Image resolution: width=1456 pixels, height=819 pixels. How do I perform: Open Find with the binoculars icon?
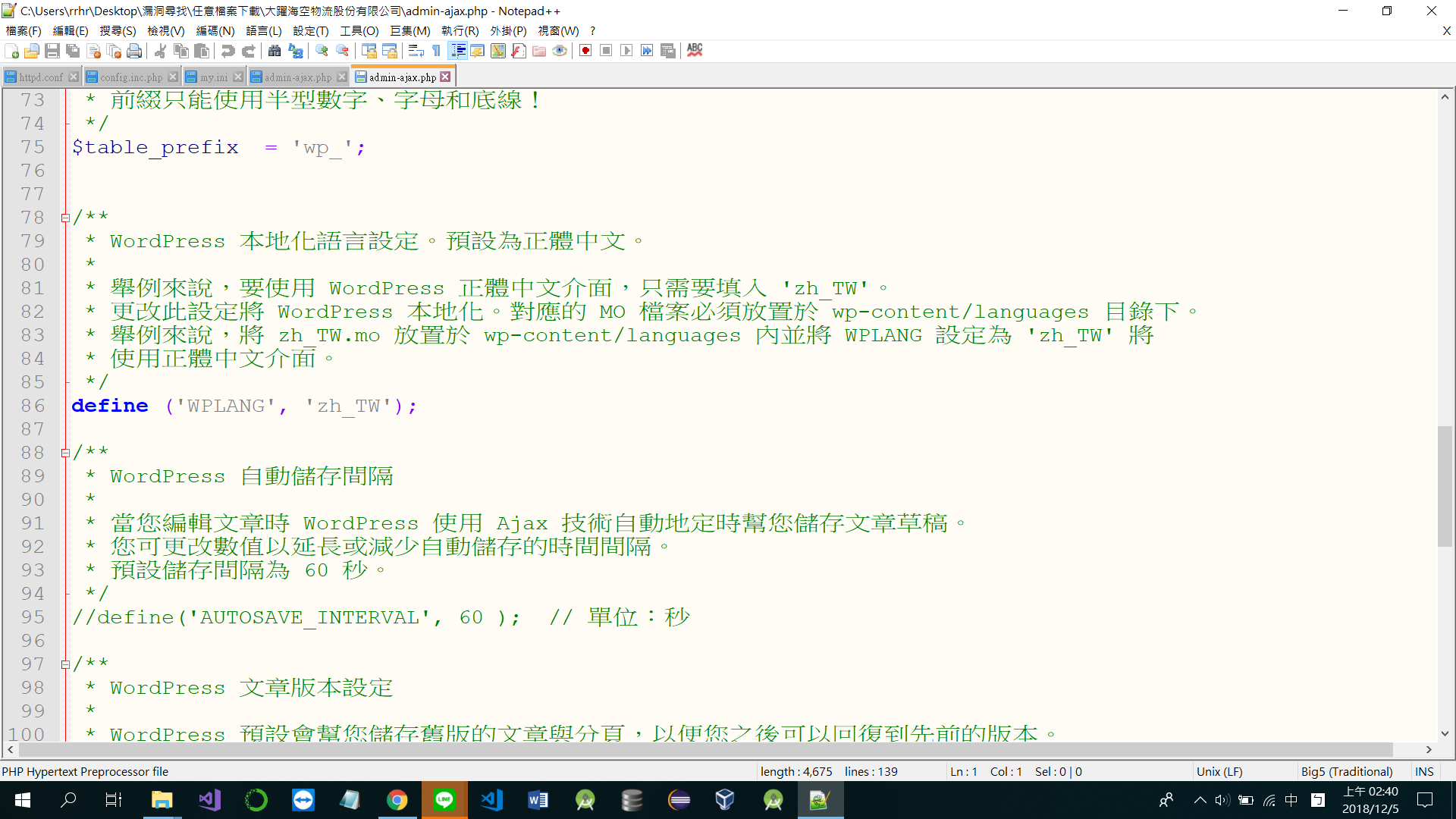pyautogui.click(x=275, y=51)
